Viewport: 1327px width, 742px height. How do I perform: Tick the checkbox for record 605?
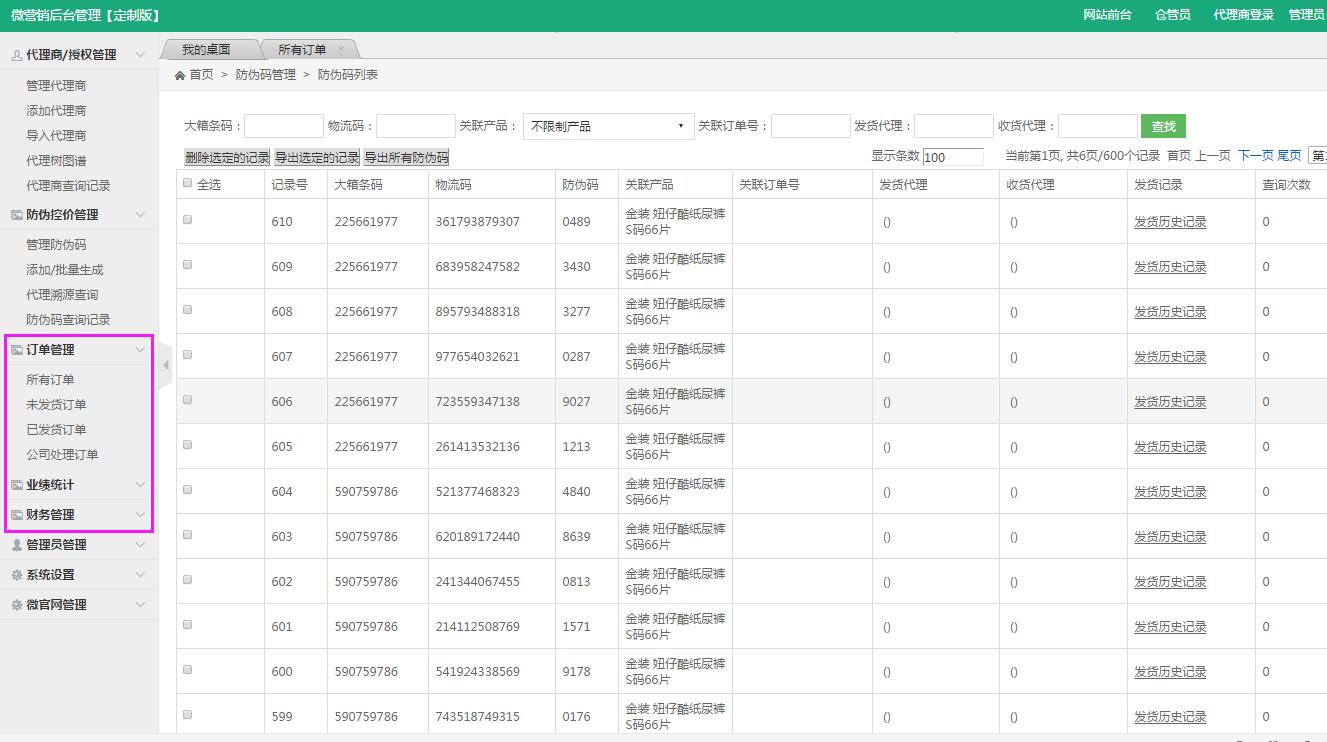point(187,445)
